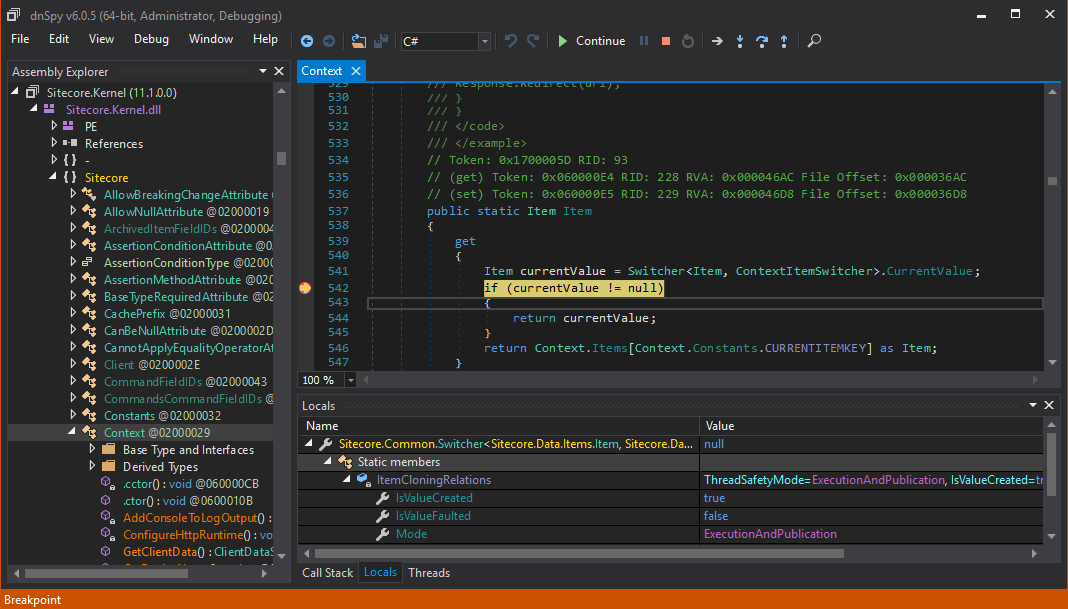
Task: Select the AddConsoleToLogOutput() method
Action: (x=197, y=518)
